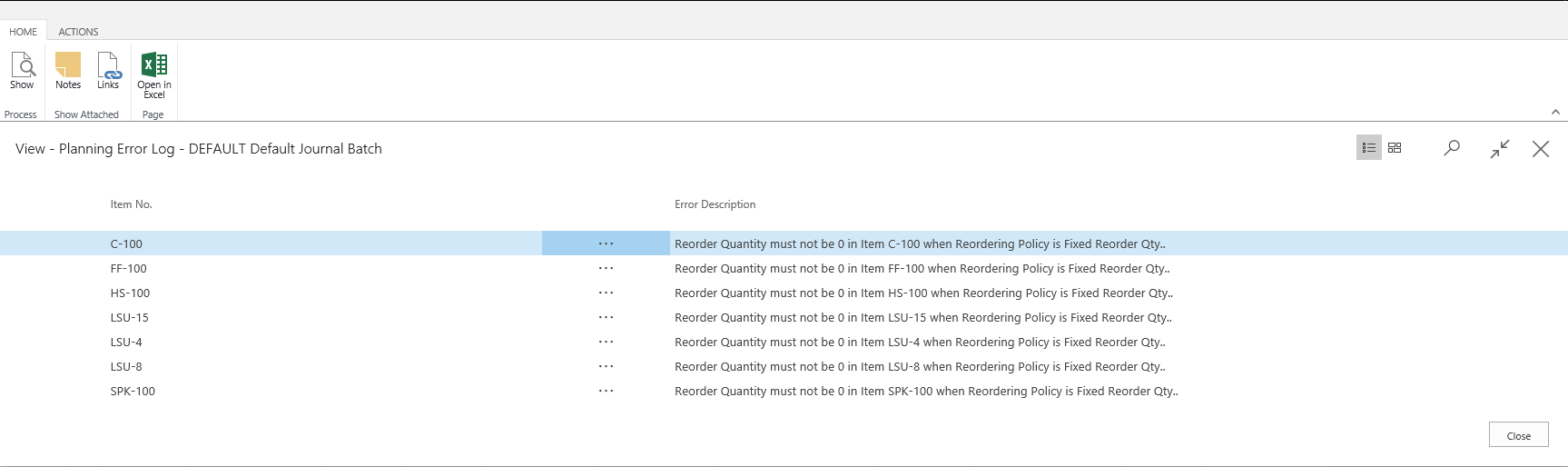Switch to tile view layout
This screenshot has height=467, width=1568.
(x=1395, y=148)
